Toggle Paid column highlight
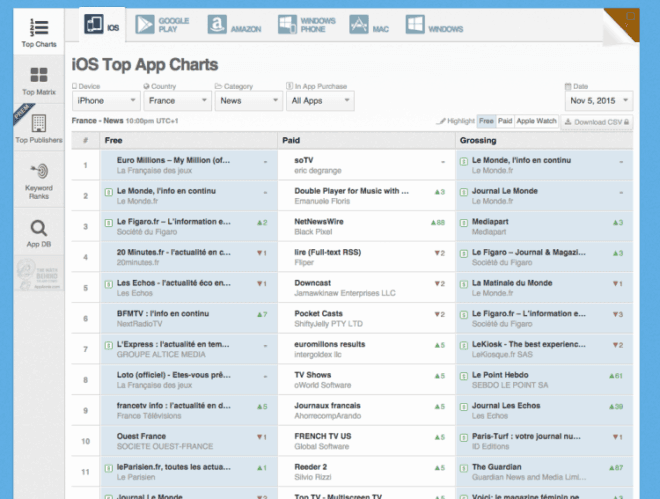The height and width of the screenshot is (499, 660). click(504, 121)
